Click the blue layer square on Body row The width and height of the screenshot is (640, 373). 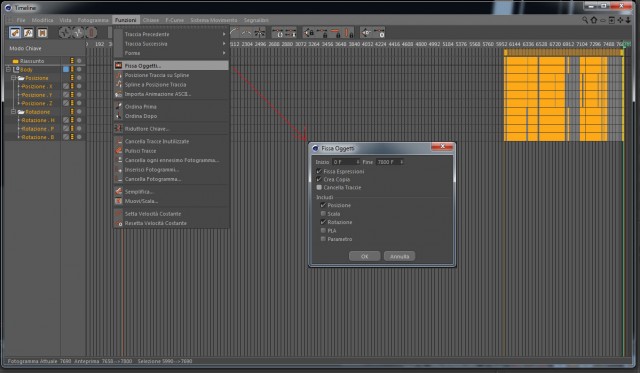click(x=66, y=69)
